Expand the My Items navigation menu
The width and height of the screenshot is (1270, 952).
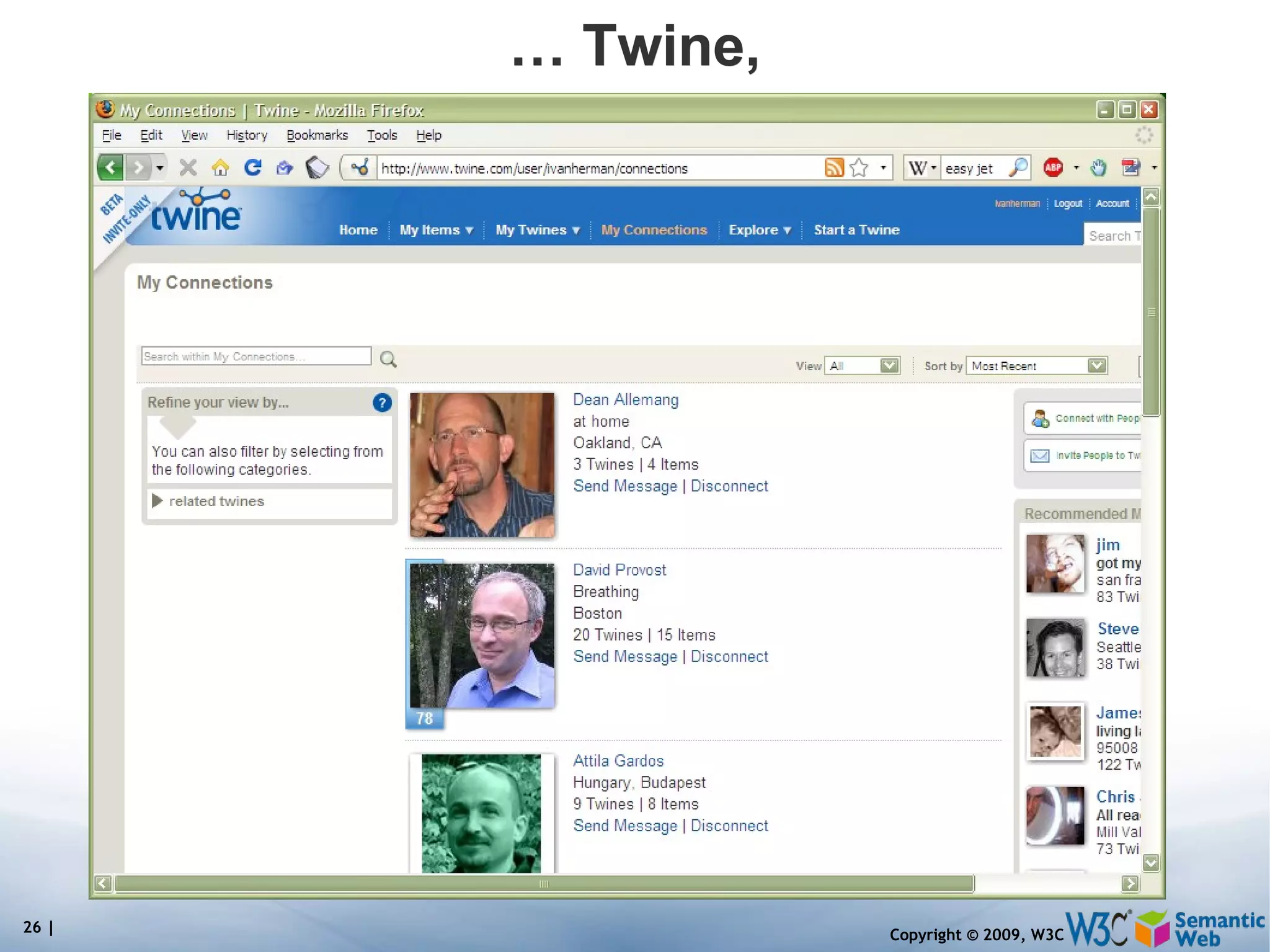437,230
